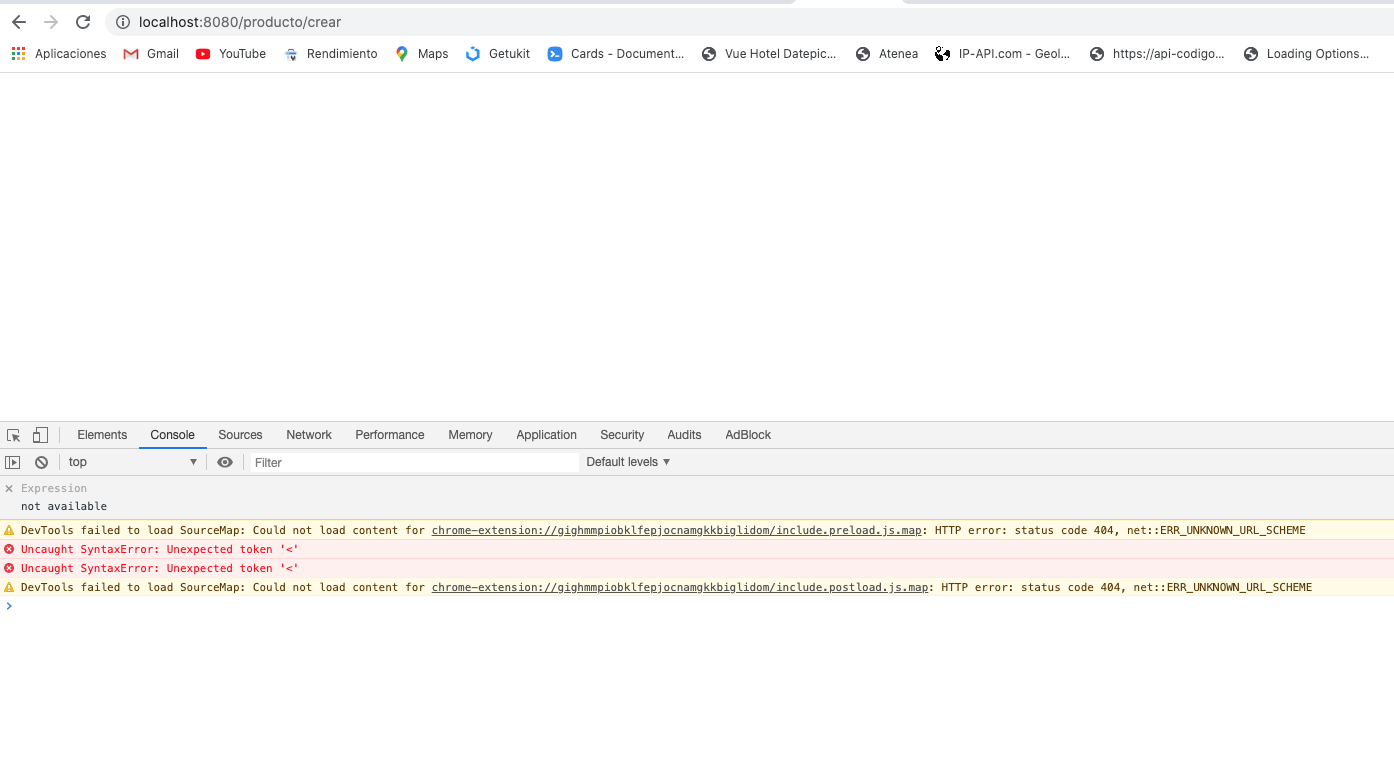The image size is (1394, 771).
Task: Activate the inspect element picker icon
Action: pyautogui.click(x=14, y=435)
